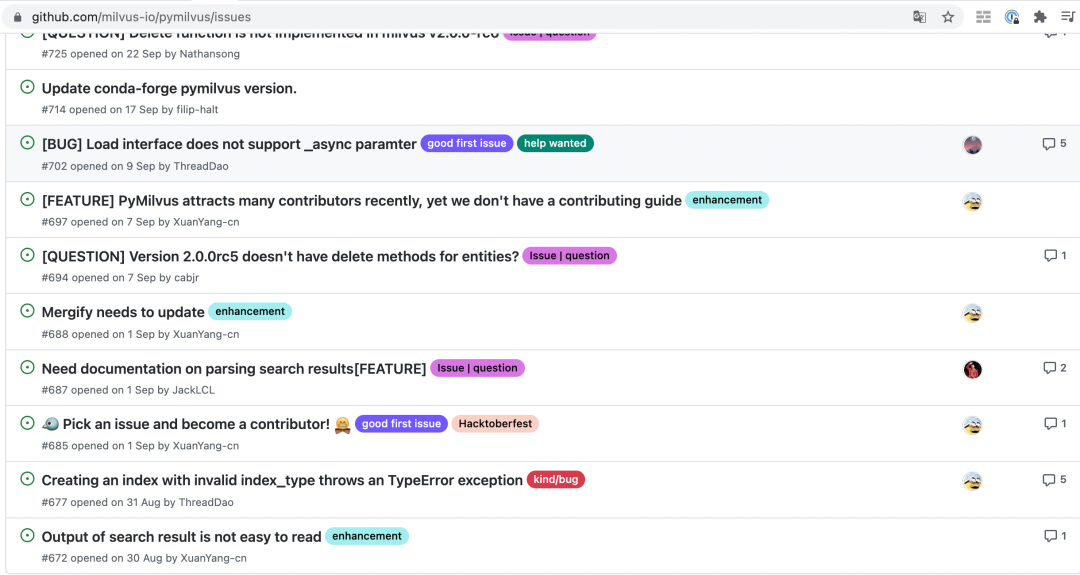Open issue 'Update conda-forge pymilvus version.'

click(169, 88)
